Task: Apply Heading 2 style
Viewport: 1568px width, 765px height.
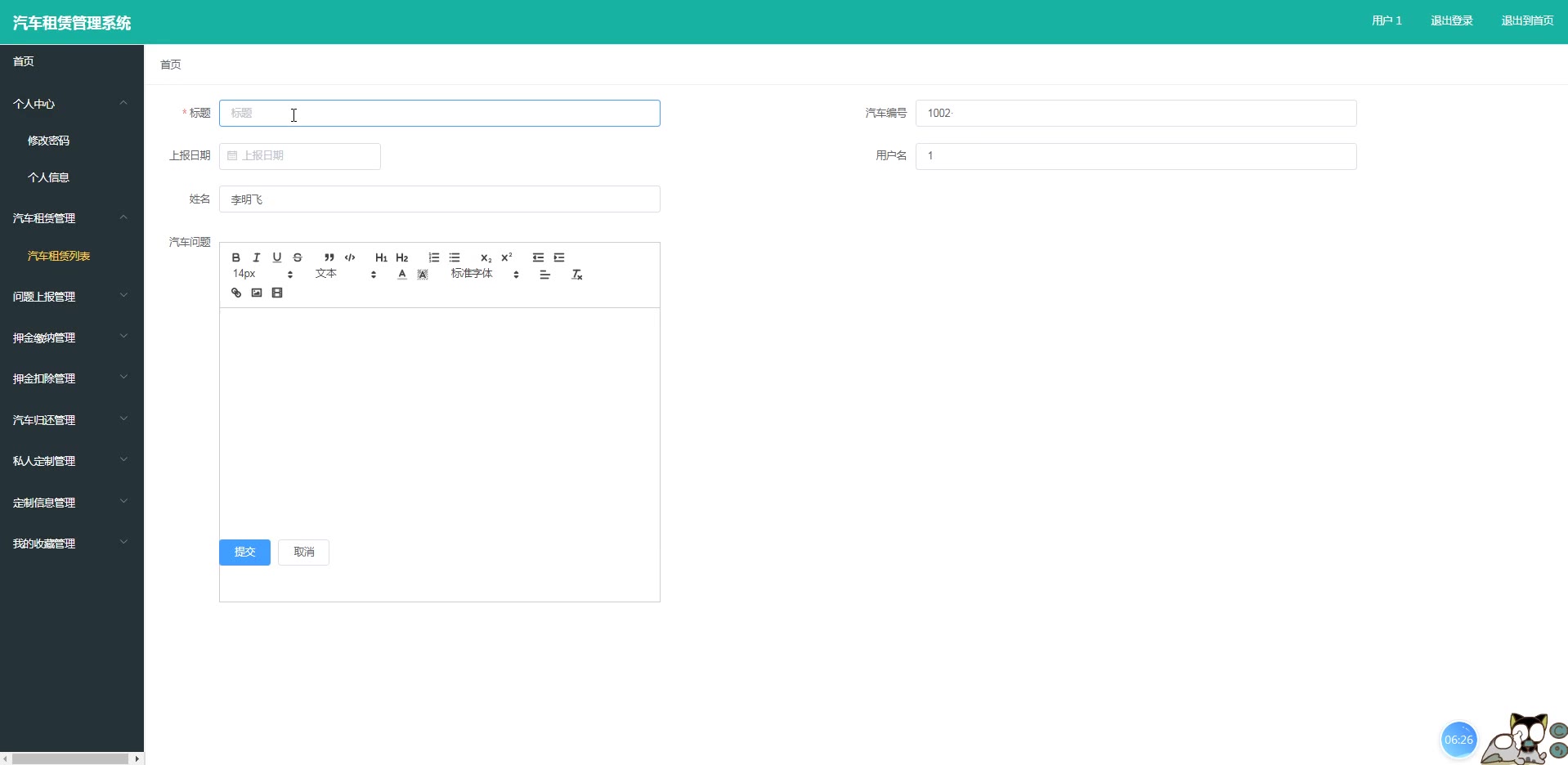Action: [402, 257]
